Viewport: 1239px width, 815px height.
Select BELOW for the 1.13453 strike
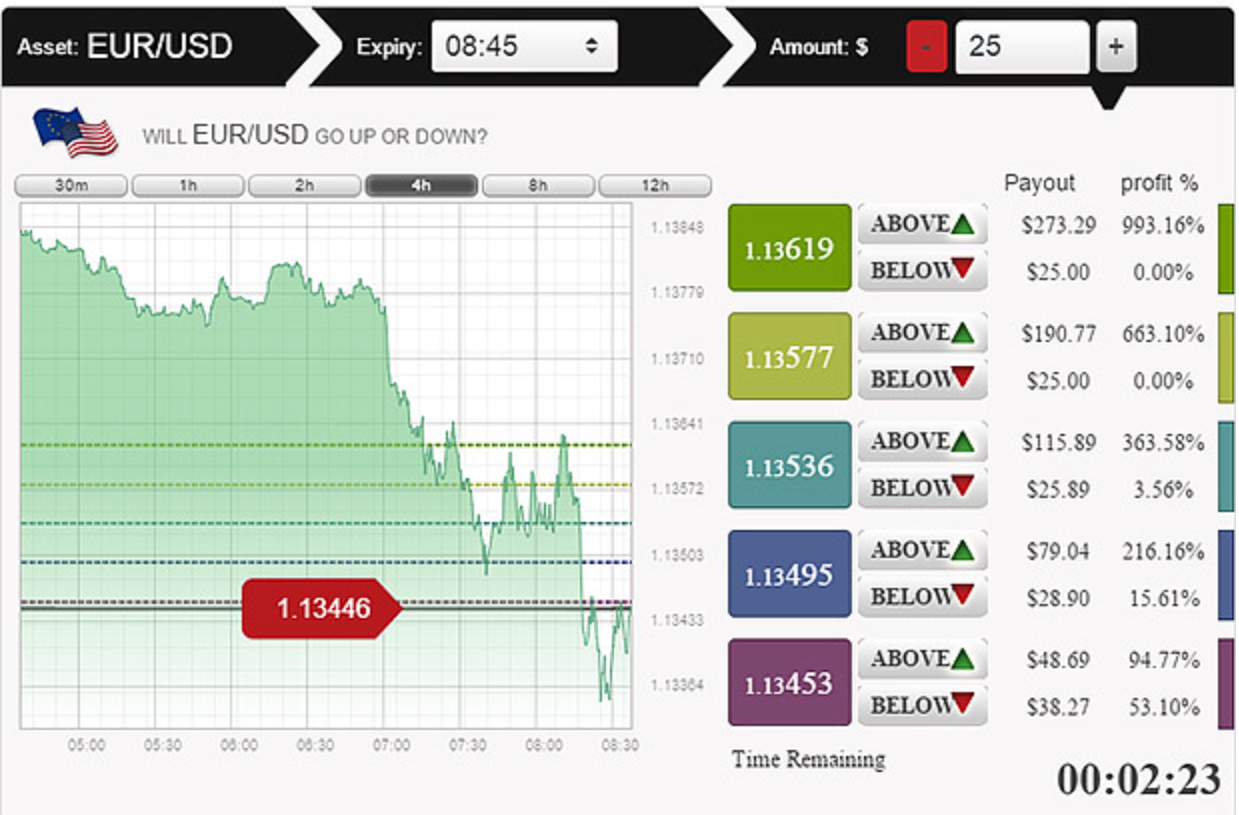pyautogui.click(x=921, y=706)
